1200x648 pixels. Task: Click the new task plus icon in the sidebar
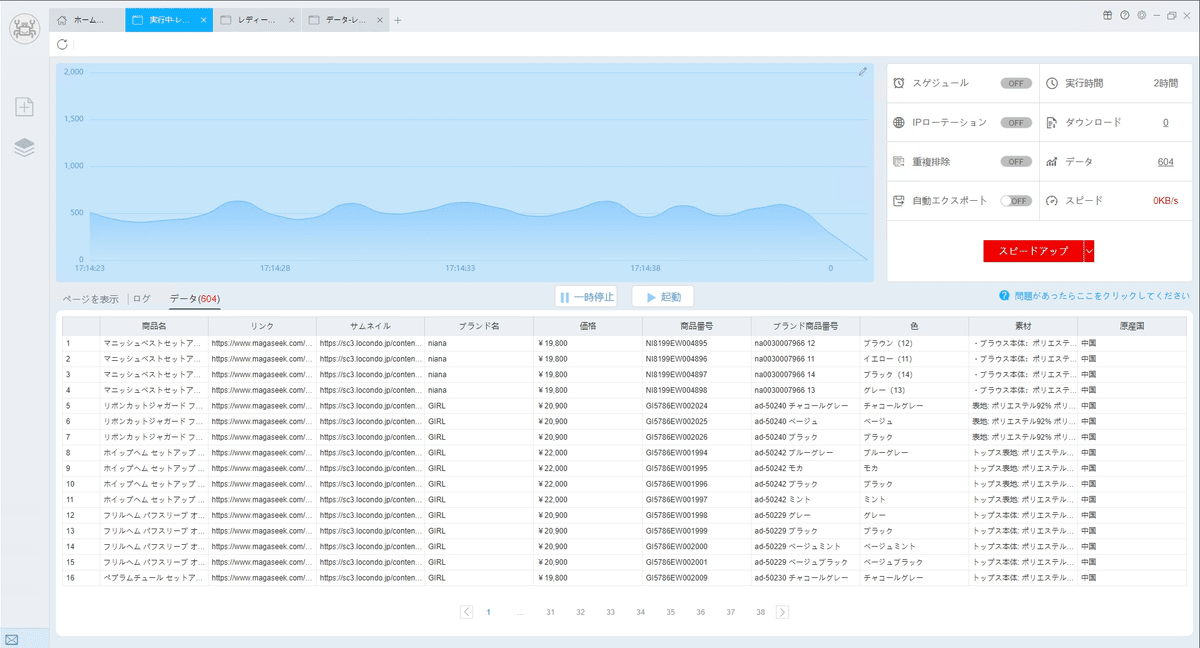[24, 107]
